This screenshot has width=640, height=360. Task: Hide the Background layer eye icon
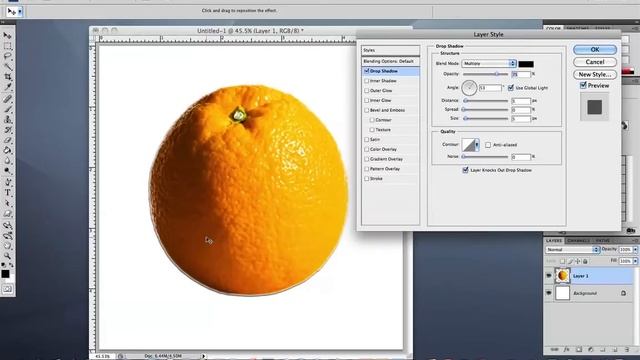click(x=549, y=293)
